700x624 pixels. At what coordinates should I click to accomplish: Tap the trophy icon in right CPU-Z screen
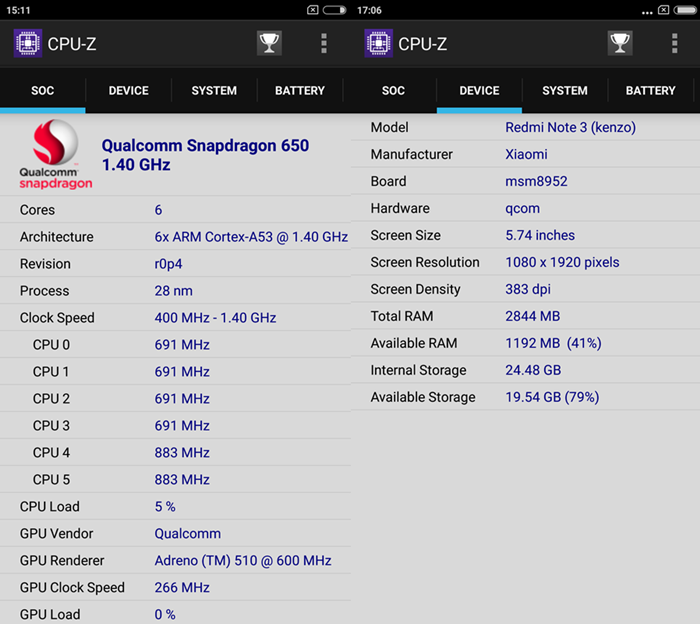(620, 43)
